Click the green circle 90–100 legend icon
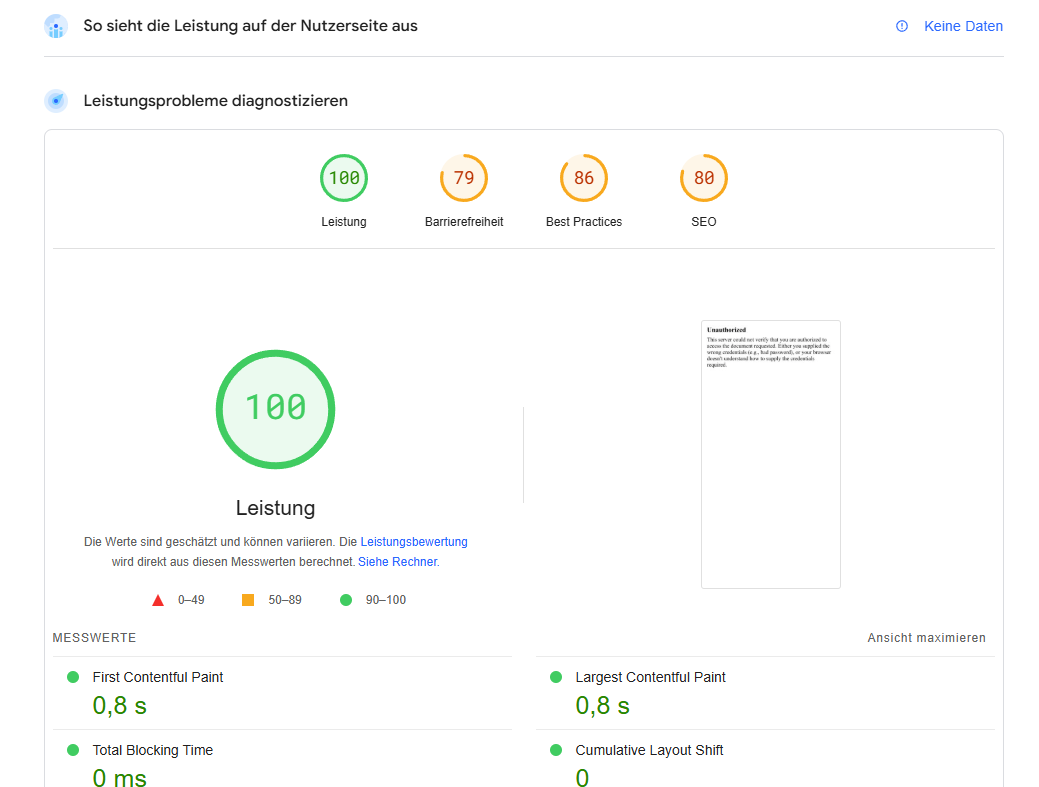Image resolution: width=1039 pixels, height=787 pixels. pos(346,600)
